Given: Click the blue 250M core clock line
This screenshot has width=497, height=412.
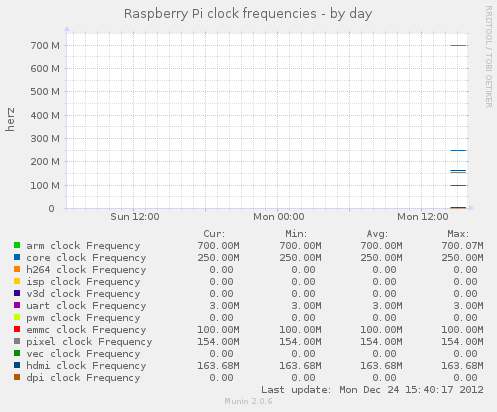Looking at the screenshot, I should (458, 151).
